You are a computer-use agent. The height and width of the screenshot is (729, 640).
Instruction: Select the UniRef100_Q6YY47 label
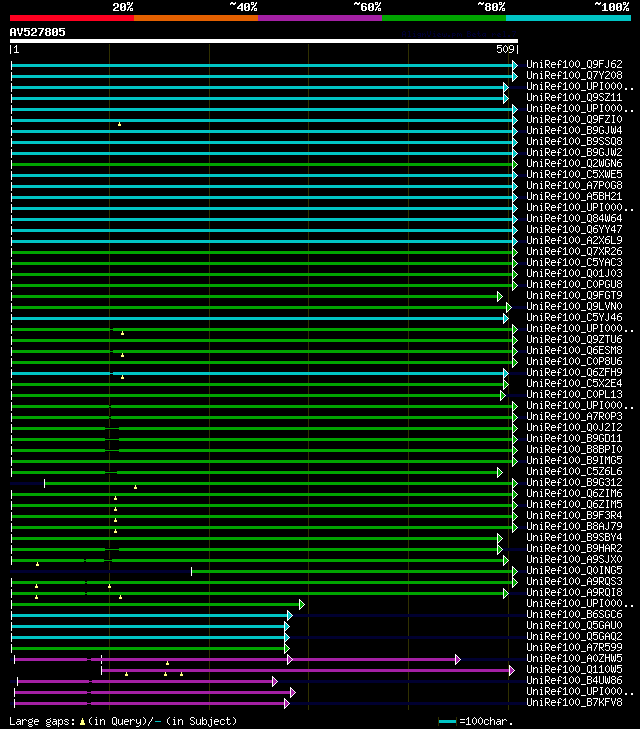[574, 229]
